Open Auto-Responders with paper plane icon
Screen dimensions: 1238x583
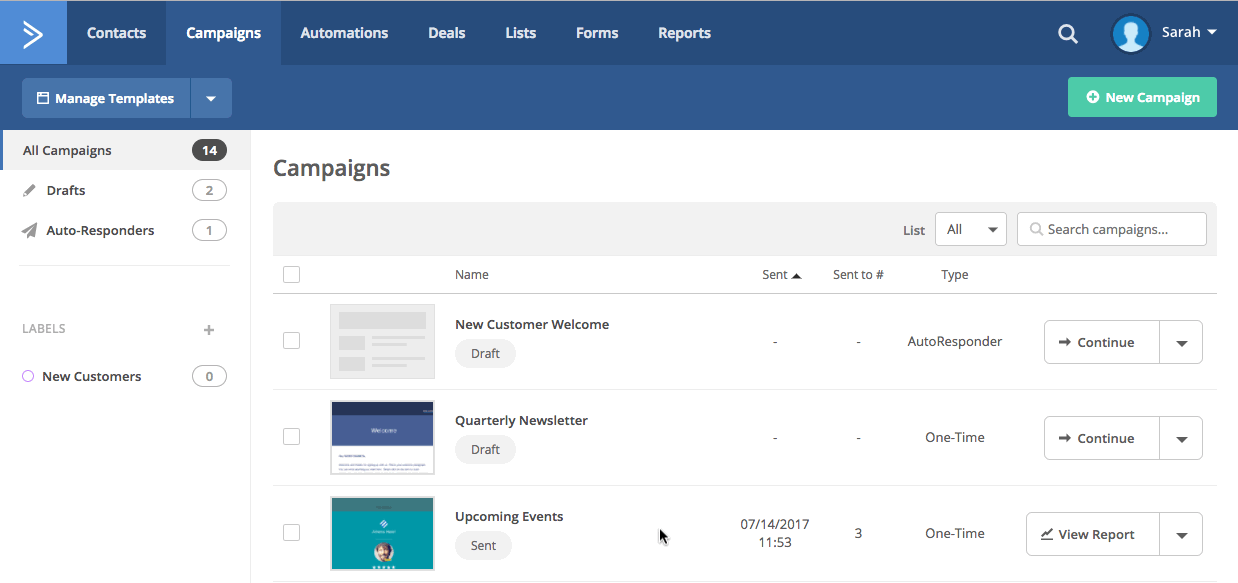coord(30,231)
